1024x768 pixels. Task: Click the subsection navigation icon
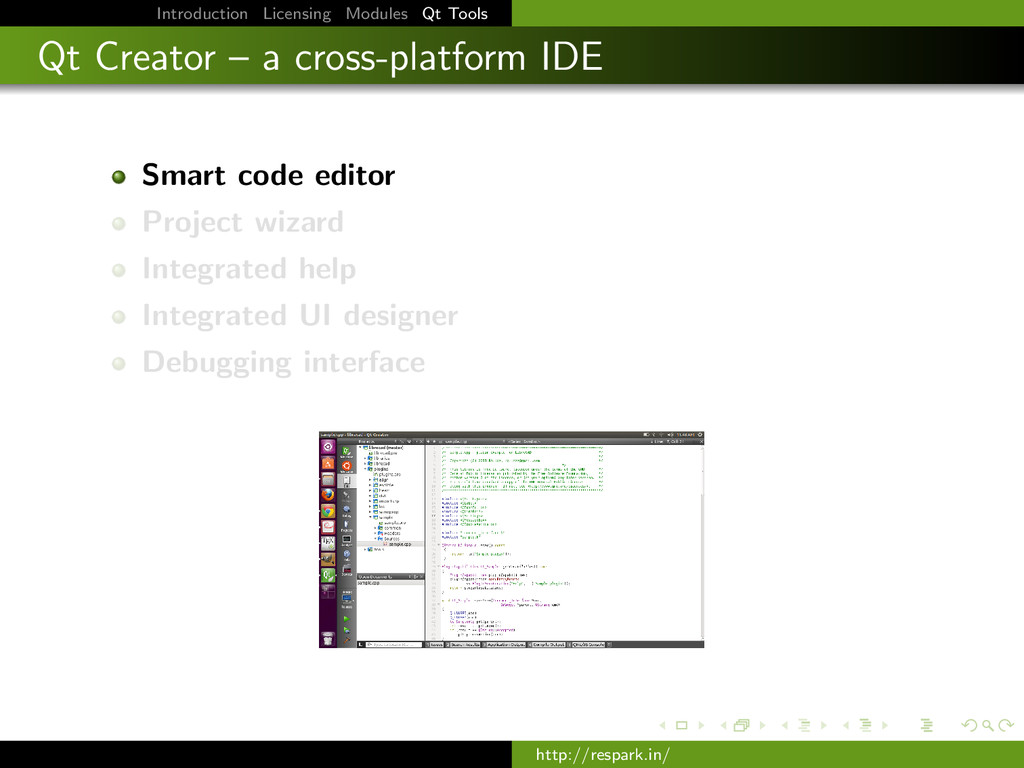pyautogui.click(x=805, y=725)
